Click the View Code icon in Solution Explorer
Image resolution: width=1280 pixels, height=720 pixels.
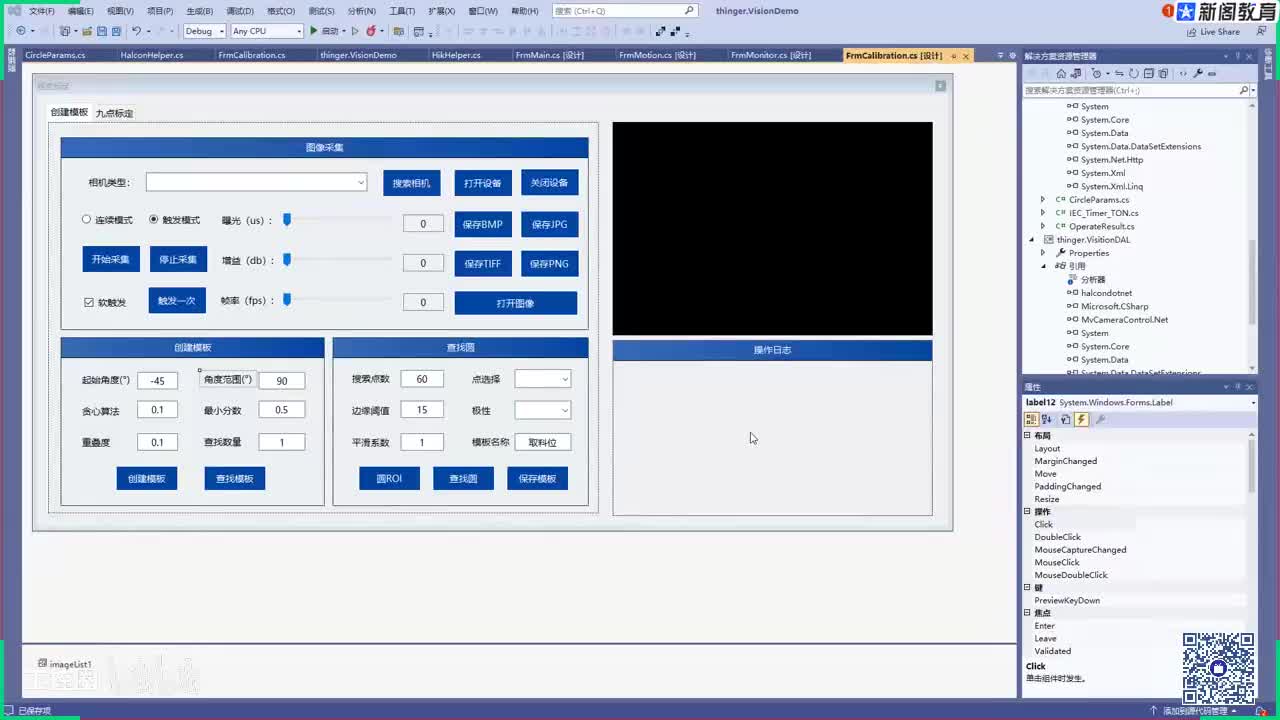[1184, 73]
